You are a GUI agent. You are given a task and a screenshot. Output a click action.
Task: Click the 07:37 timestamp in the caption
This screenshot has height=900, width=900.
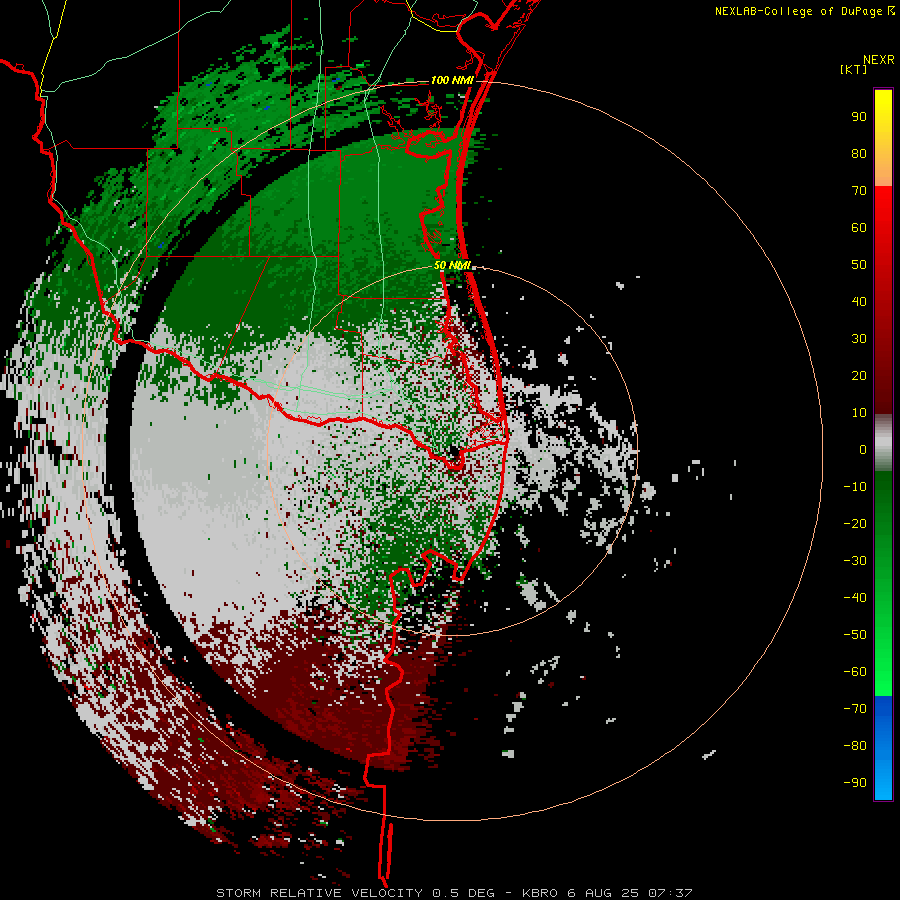pos(670,893)
